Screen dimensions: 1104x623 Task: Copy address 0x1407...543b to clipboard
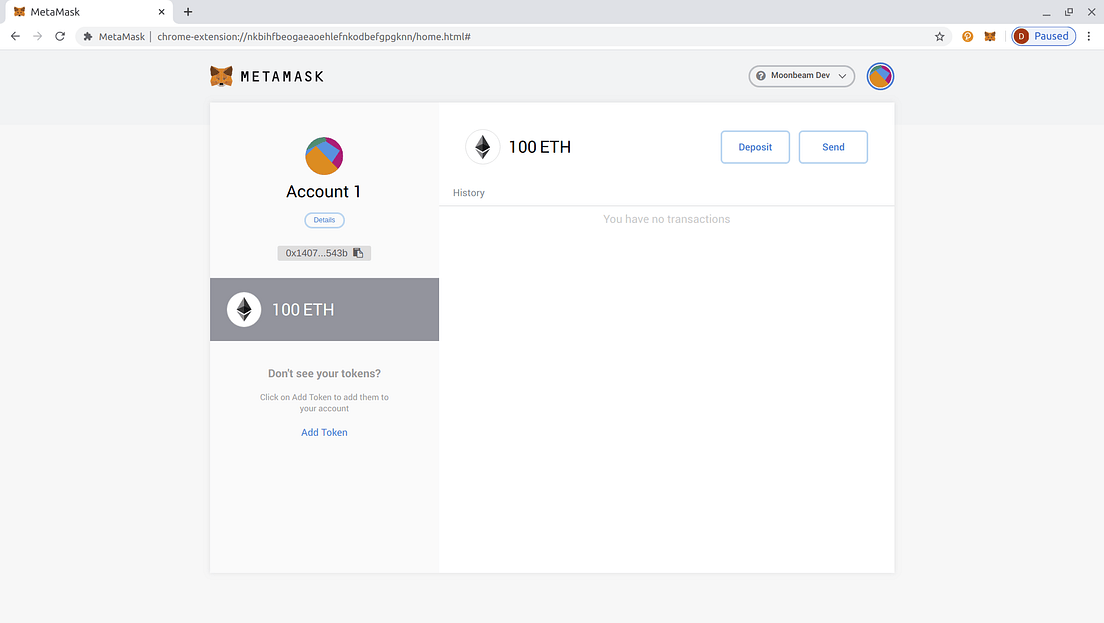click(x=324, y=253)
